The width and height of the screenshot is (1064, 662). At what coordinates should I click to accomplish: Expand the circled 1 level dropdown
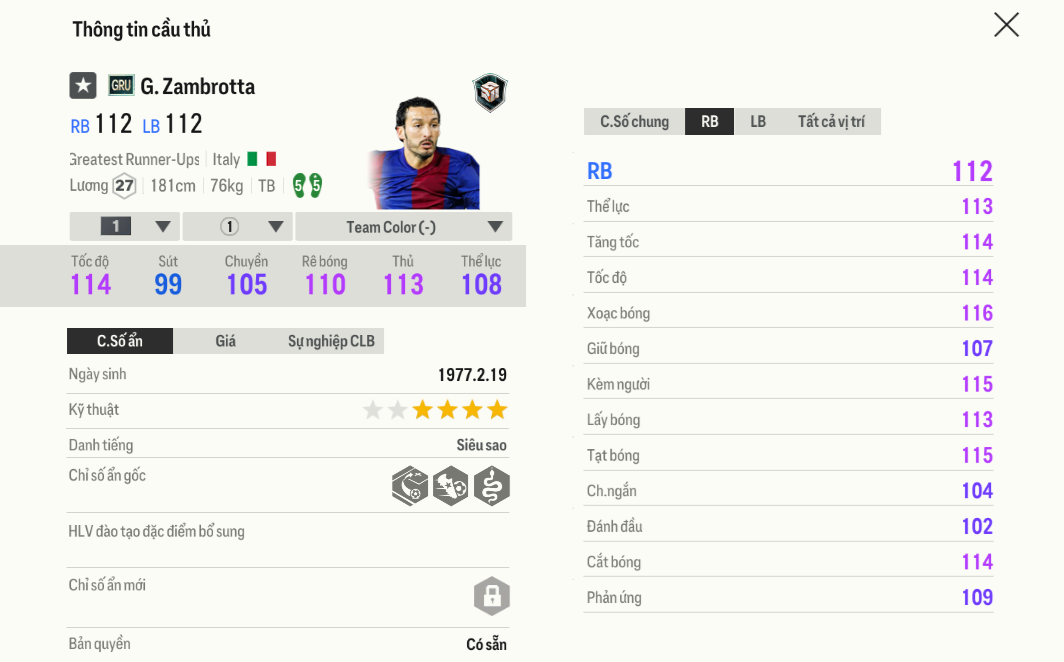(x=238, y=227)
